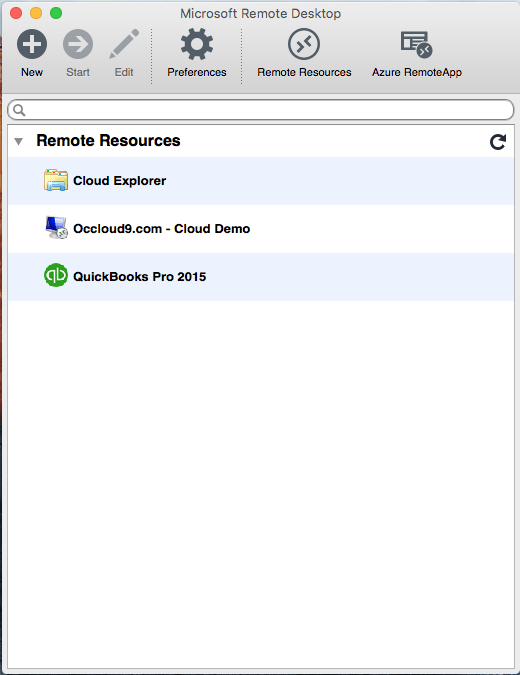Refresh Remote Resources with circular arrow
The height and width of the screenshot is (675, 520).
pos(498,142)
